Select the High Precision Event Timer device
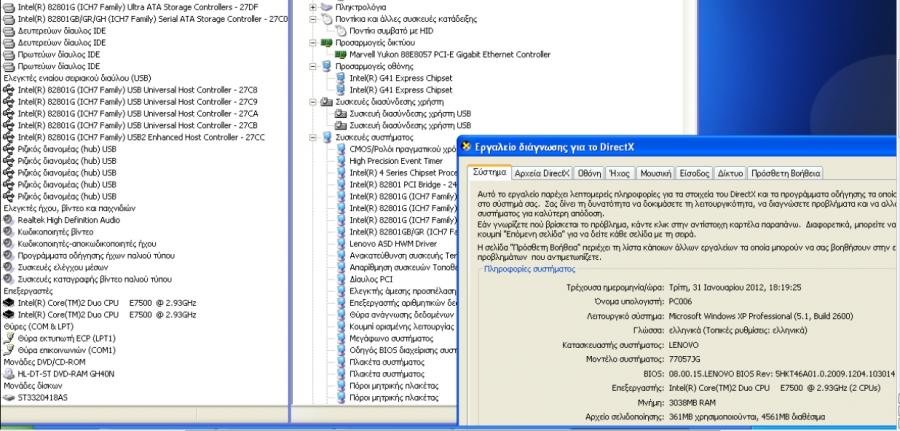 [395, 160]
